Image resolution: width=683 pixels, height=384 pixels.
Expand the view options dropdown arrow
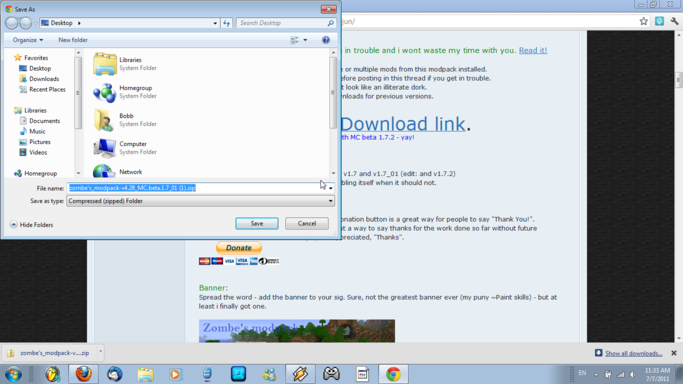305,40
